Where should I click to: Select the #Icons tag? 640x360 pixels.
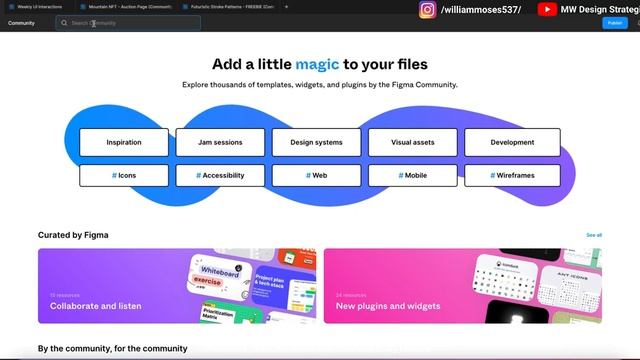(x=124, y=176)
